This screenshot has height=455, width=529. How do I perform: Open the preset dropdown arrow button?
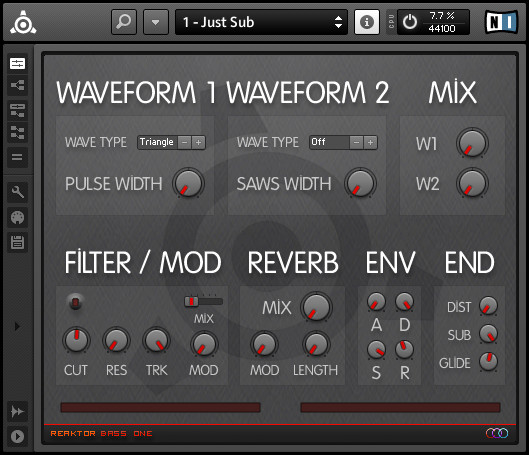pos(156,22)
